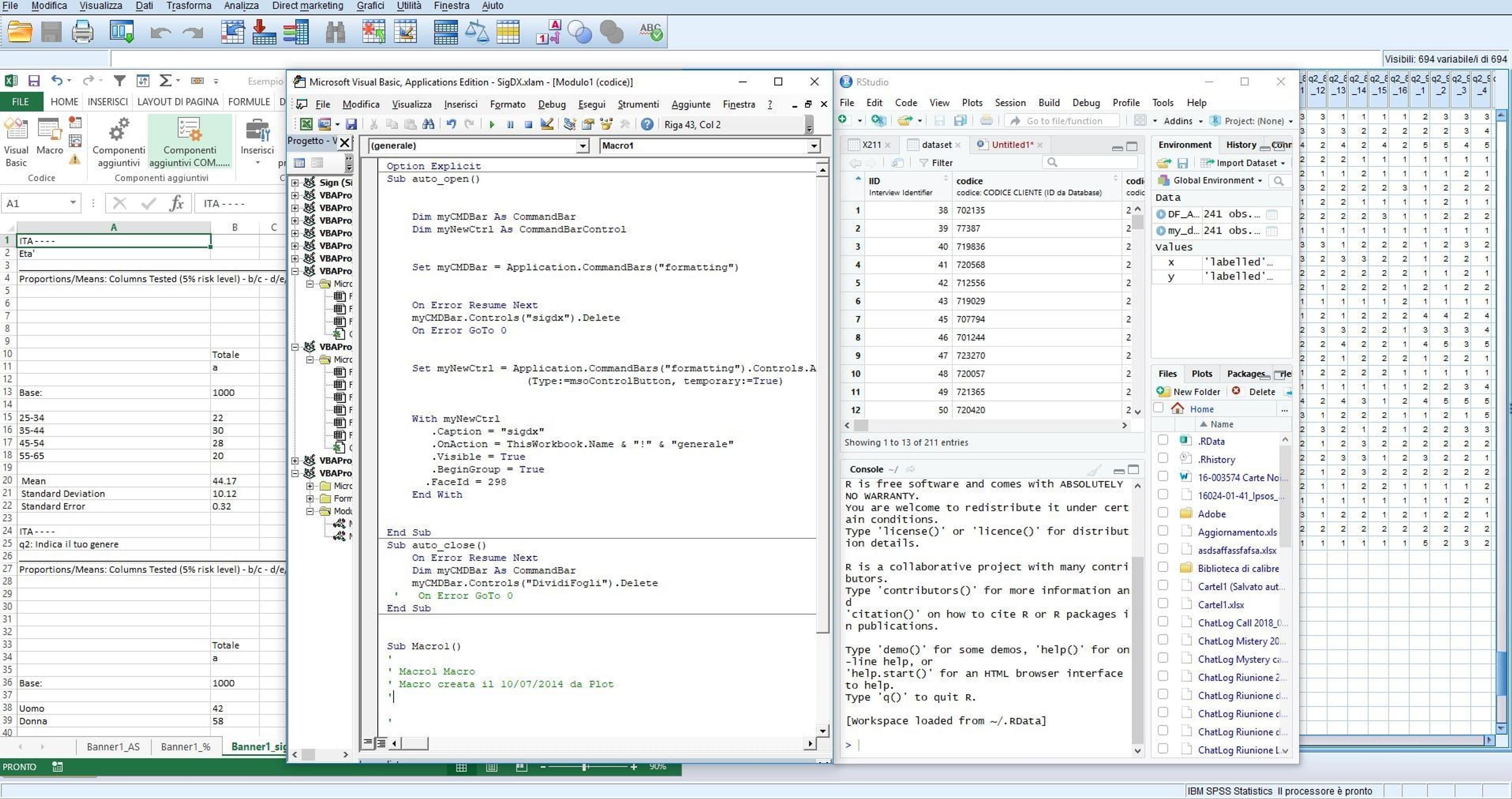Viewport: 1512px width, 799px height.
Task: Open the Macro1 procedure dropdown
Action: (813, 146)
